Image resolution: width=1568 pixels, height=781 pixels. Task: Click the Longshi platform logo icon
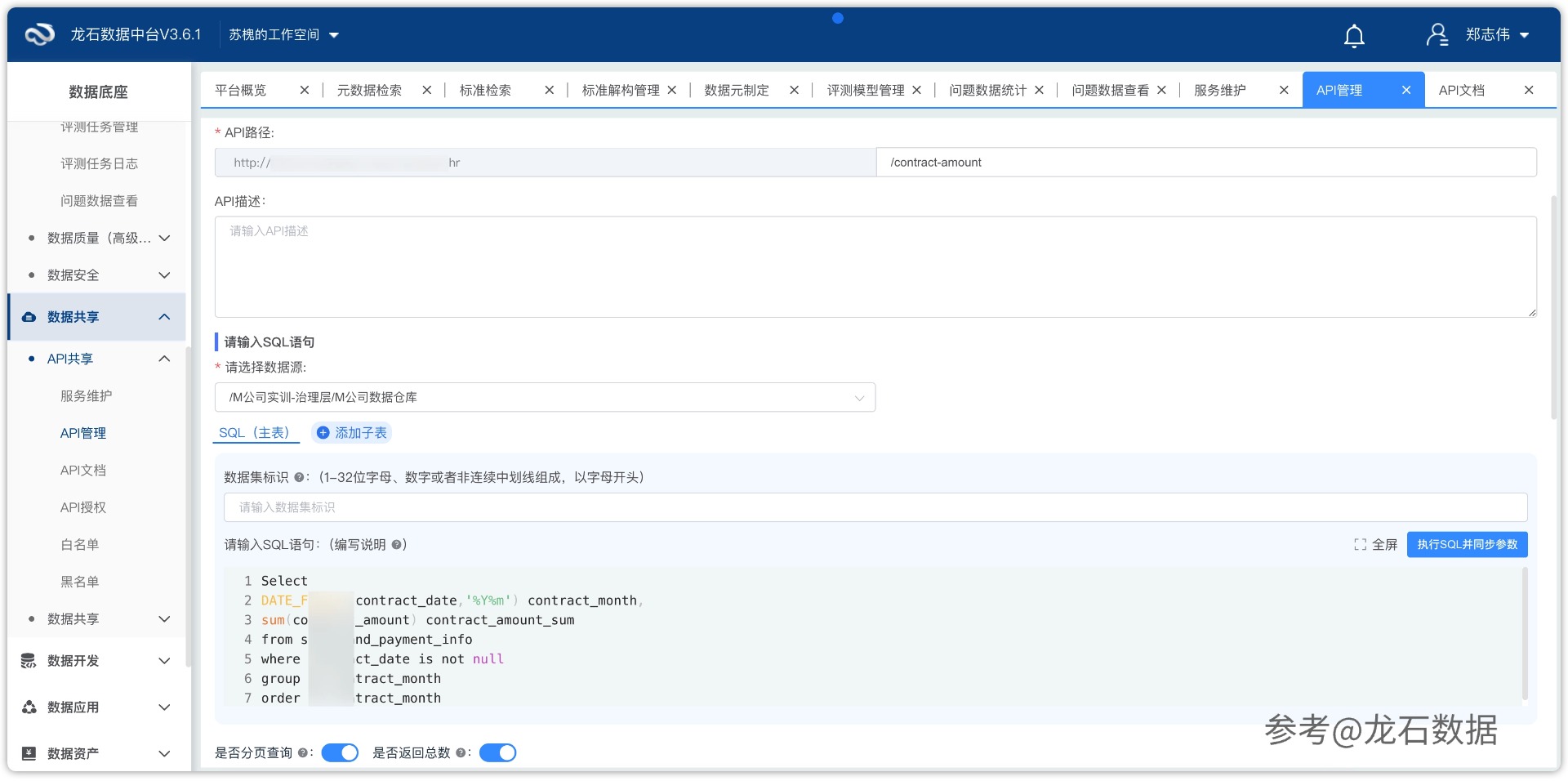pos(39,34)
